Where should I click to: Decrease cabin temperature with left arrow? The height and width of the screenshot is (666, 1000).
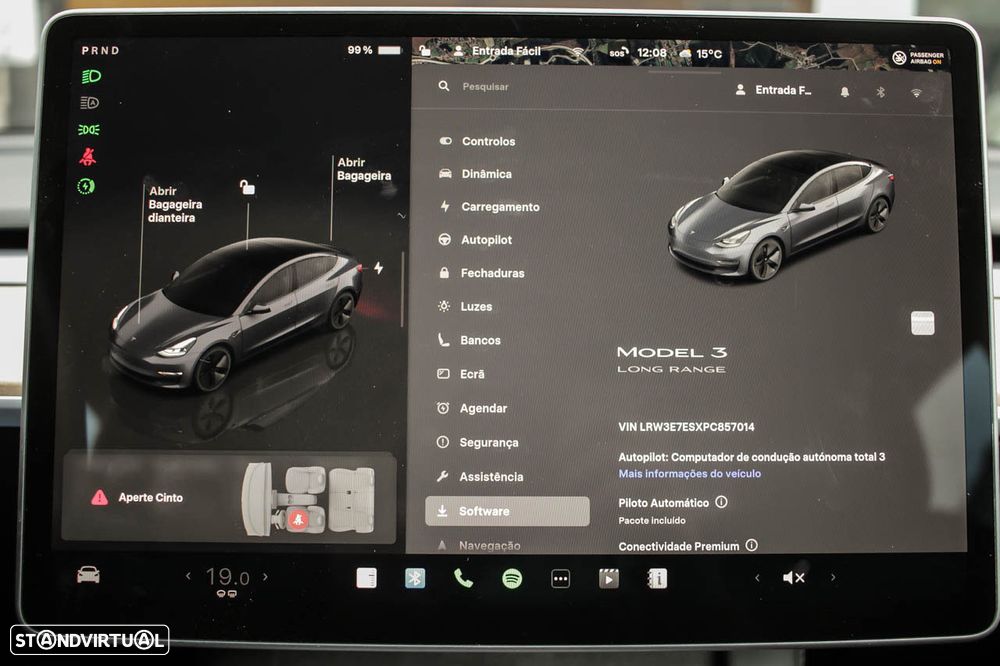(188, 577)
